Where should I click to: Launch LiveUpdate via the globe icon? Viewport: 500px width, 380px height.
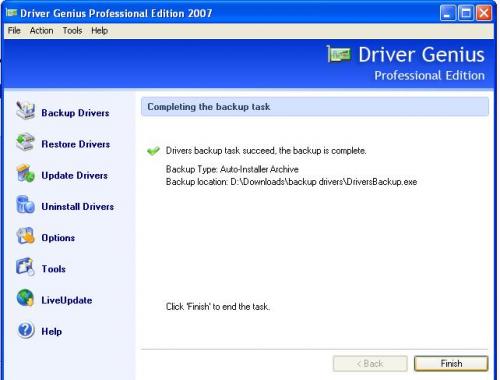[x=25, y=298]
